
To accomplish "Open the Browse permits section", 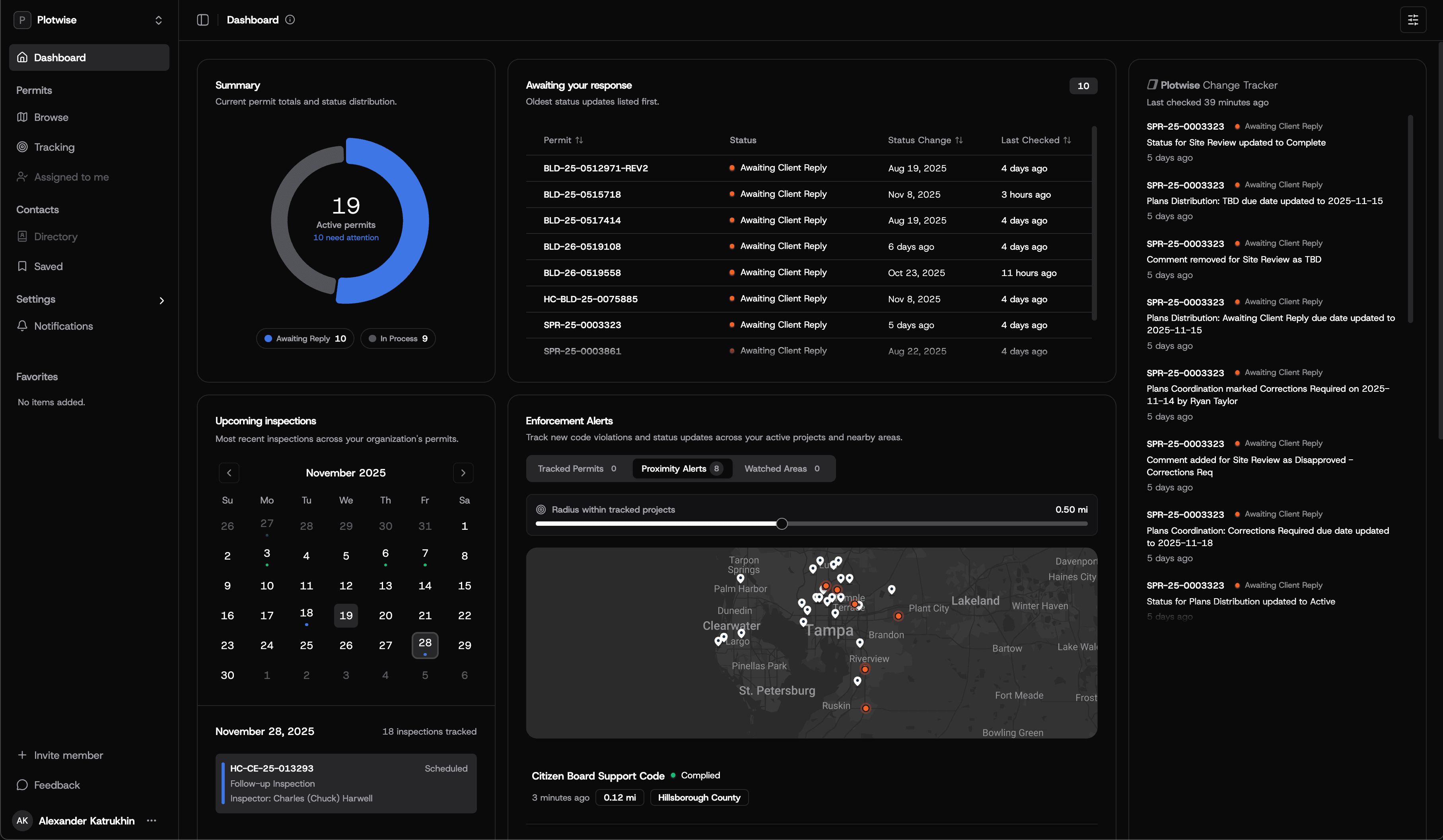I will [x=52, y=117].
